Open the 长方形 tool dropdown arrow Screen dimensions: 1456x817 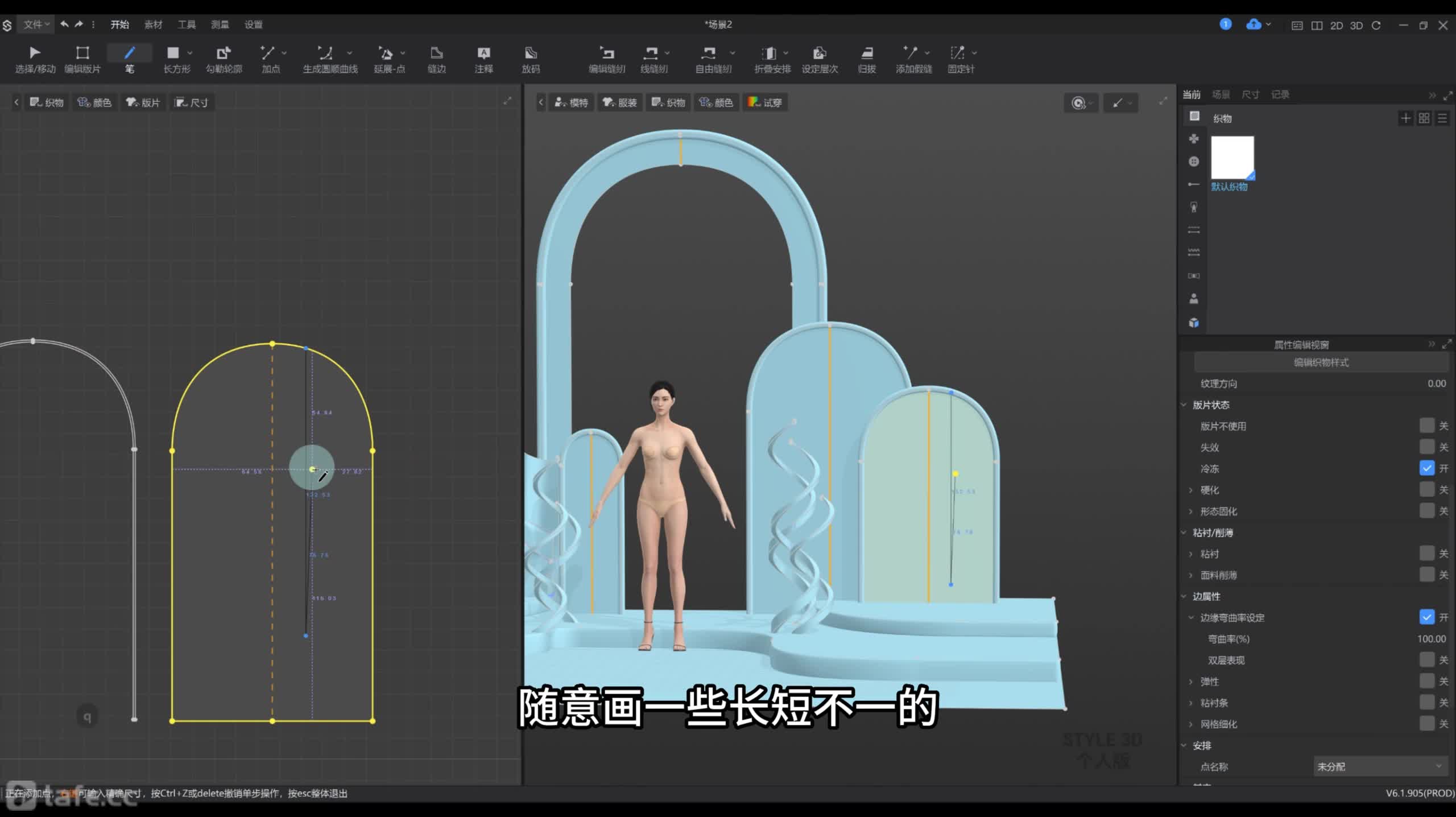pos(190,53)
